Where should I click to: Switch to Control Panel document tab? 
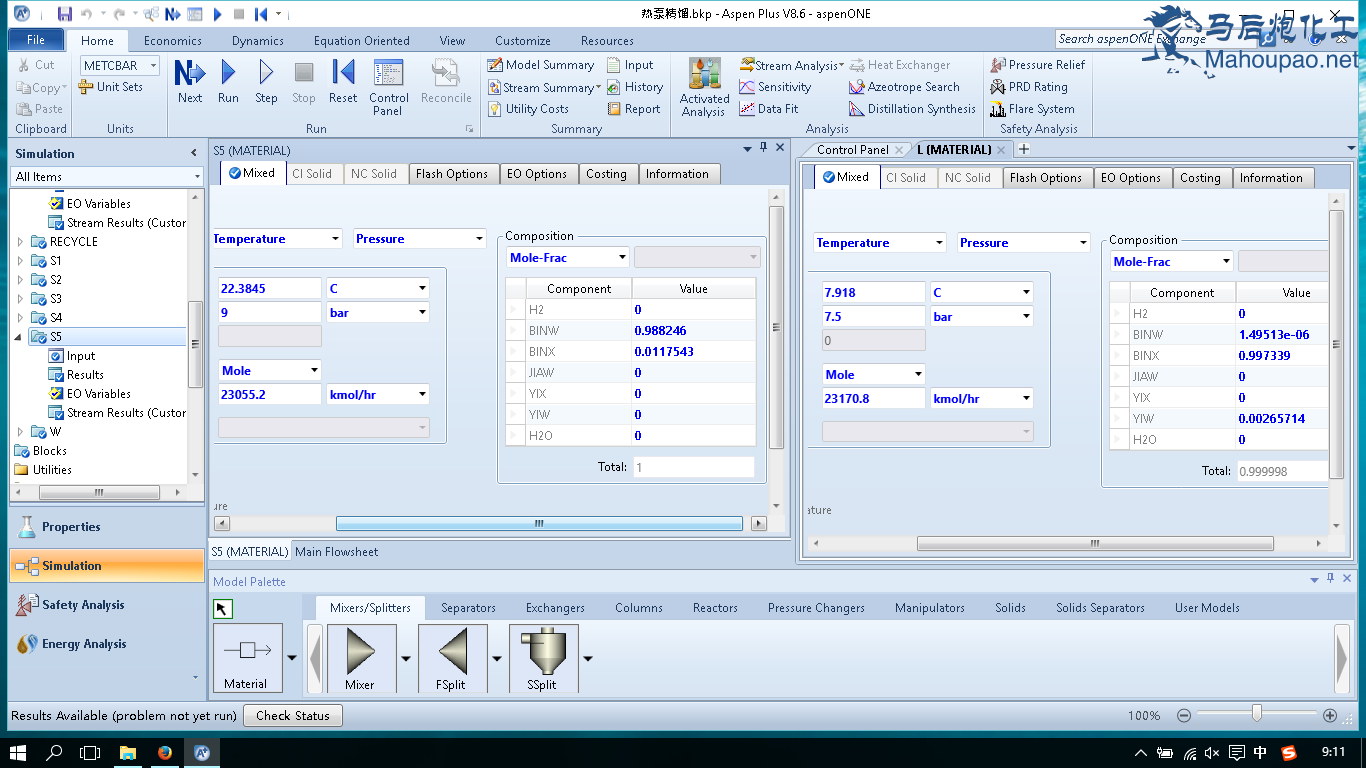[x=852, y=150]
